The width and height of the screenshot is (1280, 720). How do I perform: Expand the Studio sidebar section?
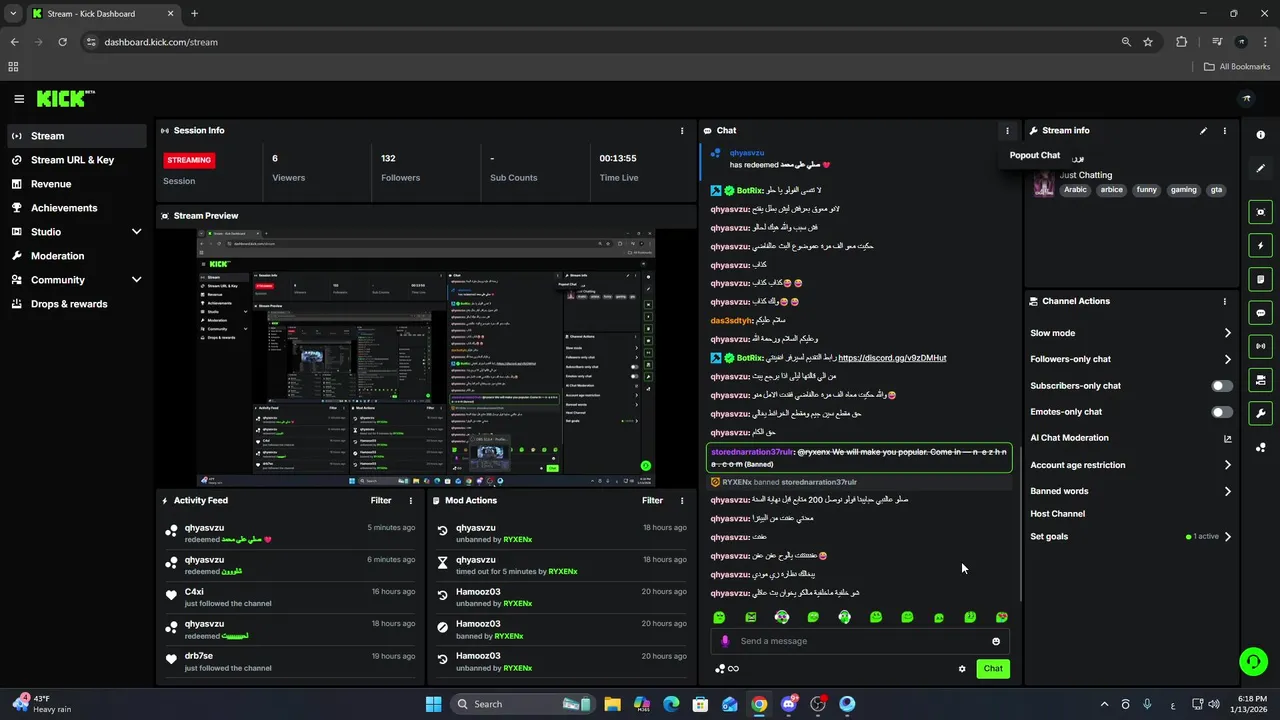pyautogui.click(x=137, y=232)
